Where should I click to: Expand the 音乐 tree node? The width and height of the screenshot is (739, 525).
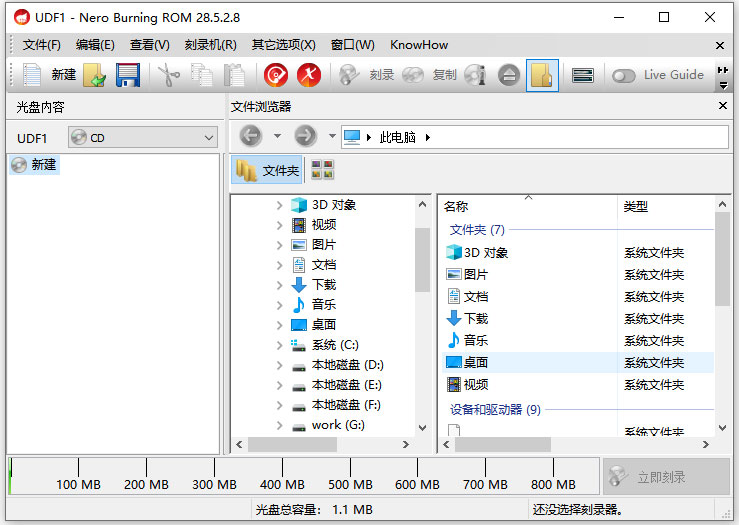pyautogui.click(x=279, y=305)
